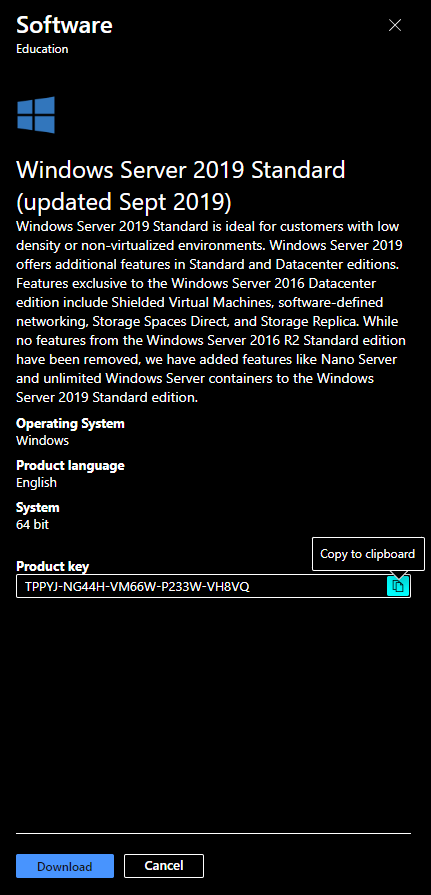Screen dimensions: 431x895
Task: Click the (updated Sept 2019) title line
Action: 123,201
